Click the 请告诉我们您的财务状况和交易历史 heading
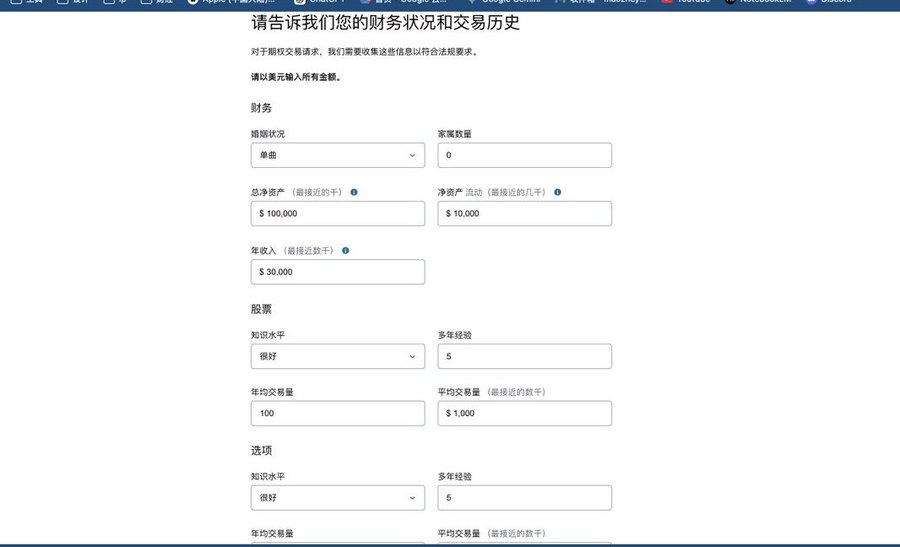Screen dimensions: 900x547 coord(385,22)
